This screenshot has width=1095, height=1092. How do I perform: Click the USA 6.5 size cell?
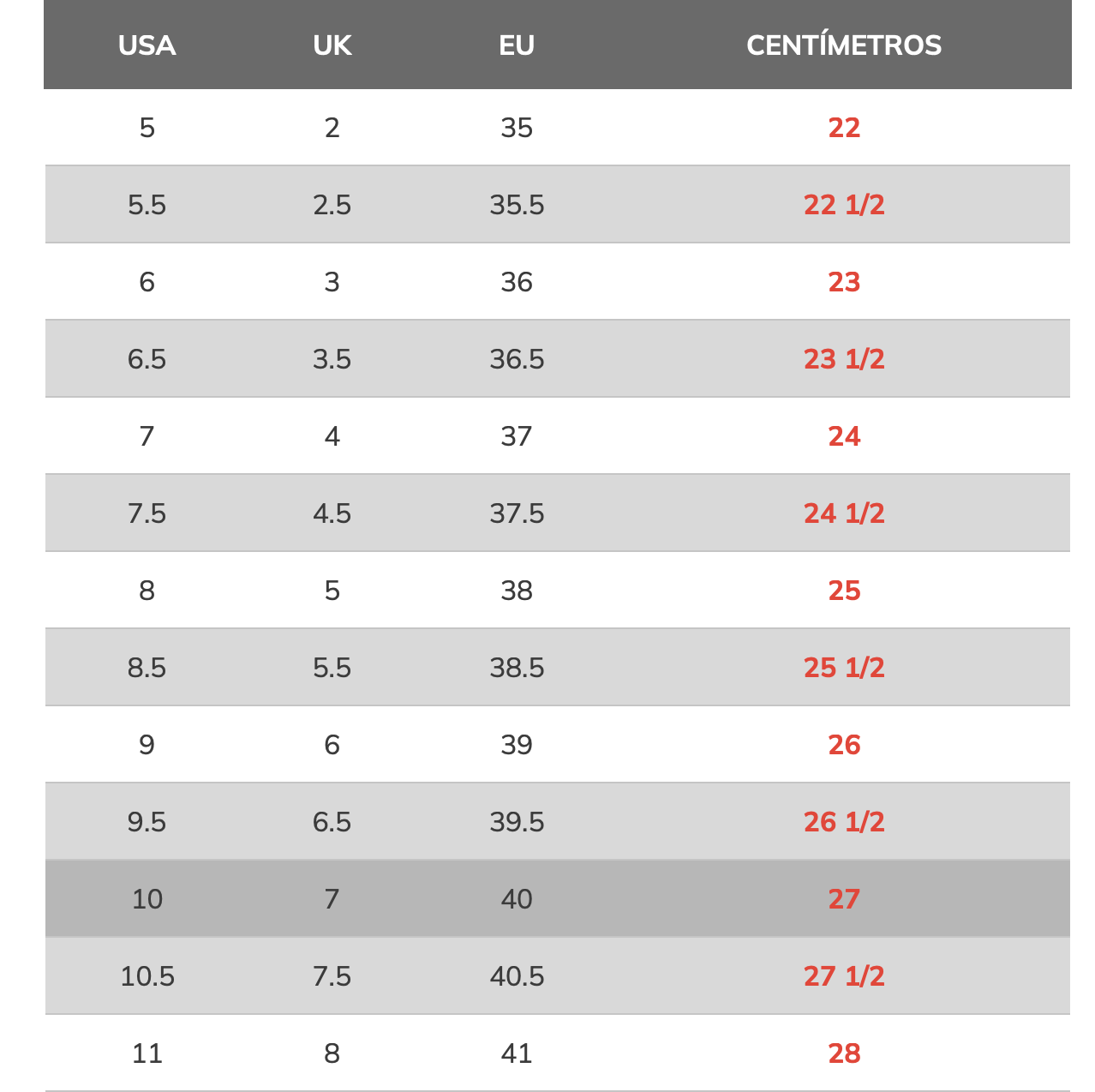147,359
